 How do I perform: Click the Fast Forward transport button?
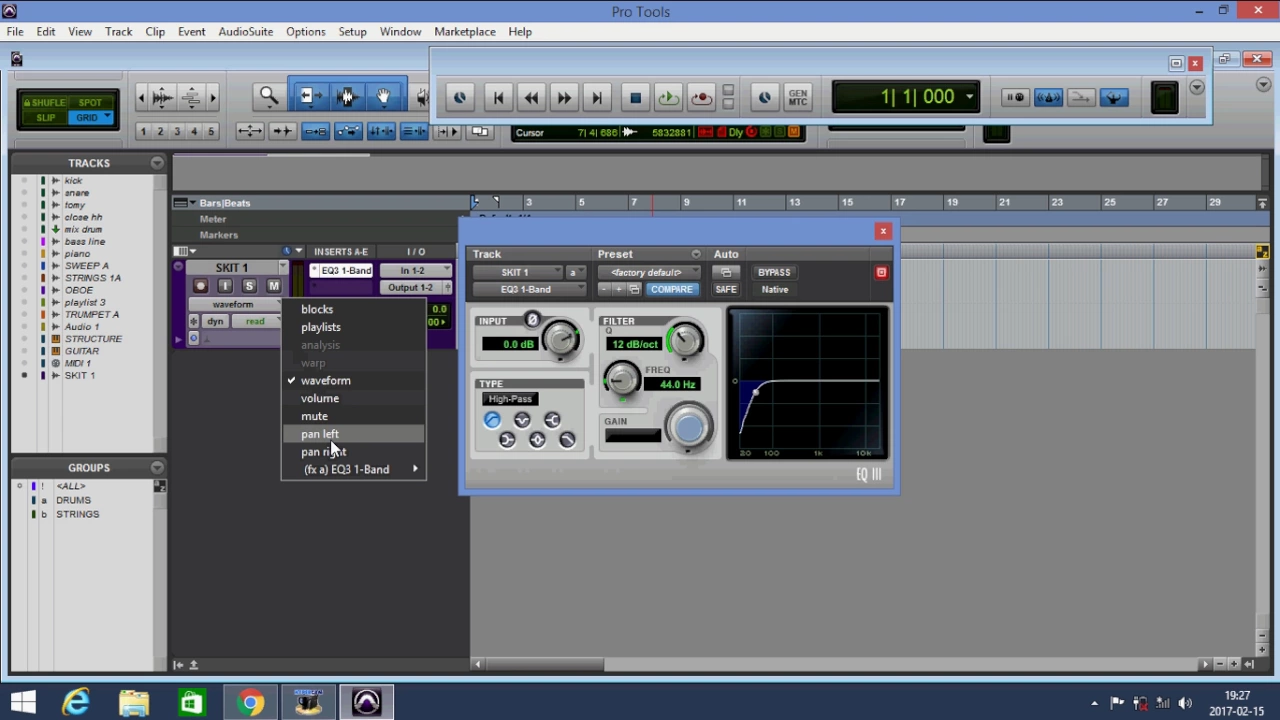tap(564, 97)
